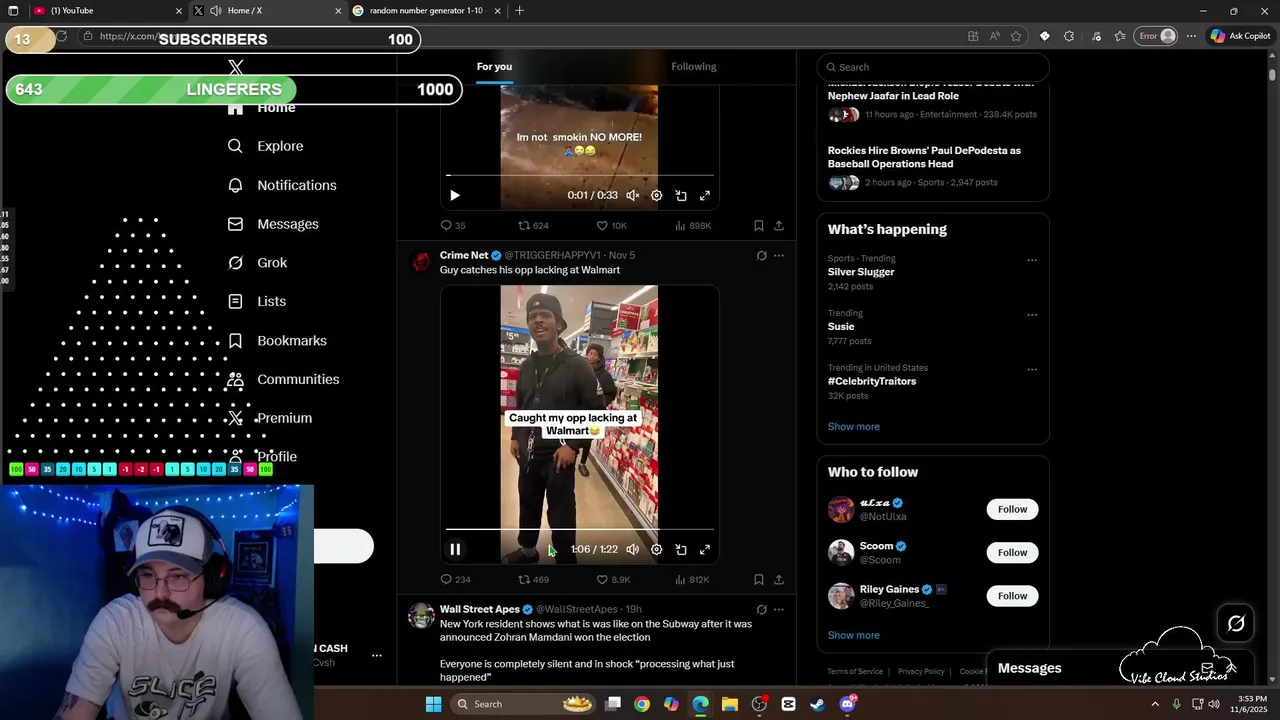Seek within the Walmart video progress bar
Screen dimensions: 1280x720
tap(579, 530)
